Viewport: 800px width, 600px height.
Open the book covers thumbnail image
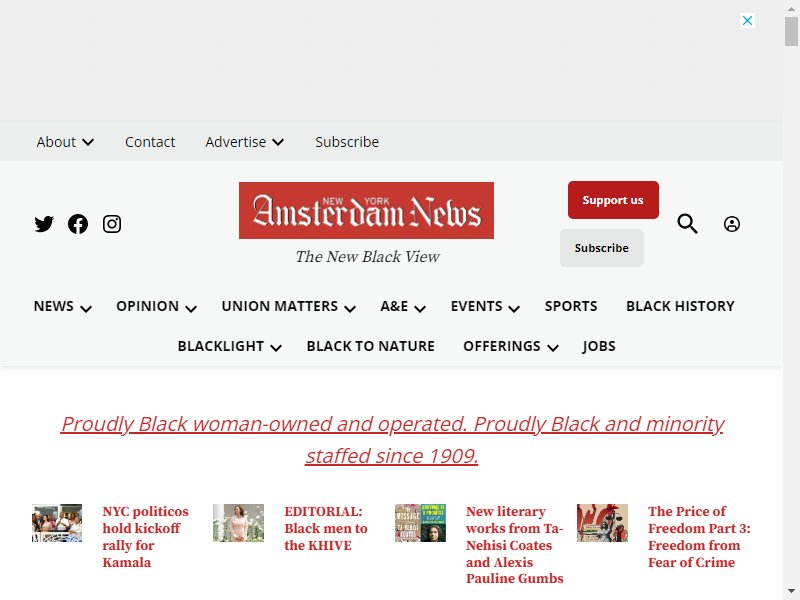[420, 523]
